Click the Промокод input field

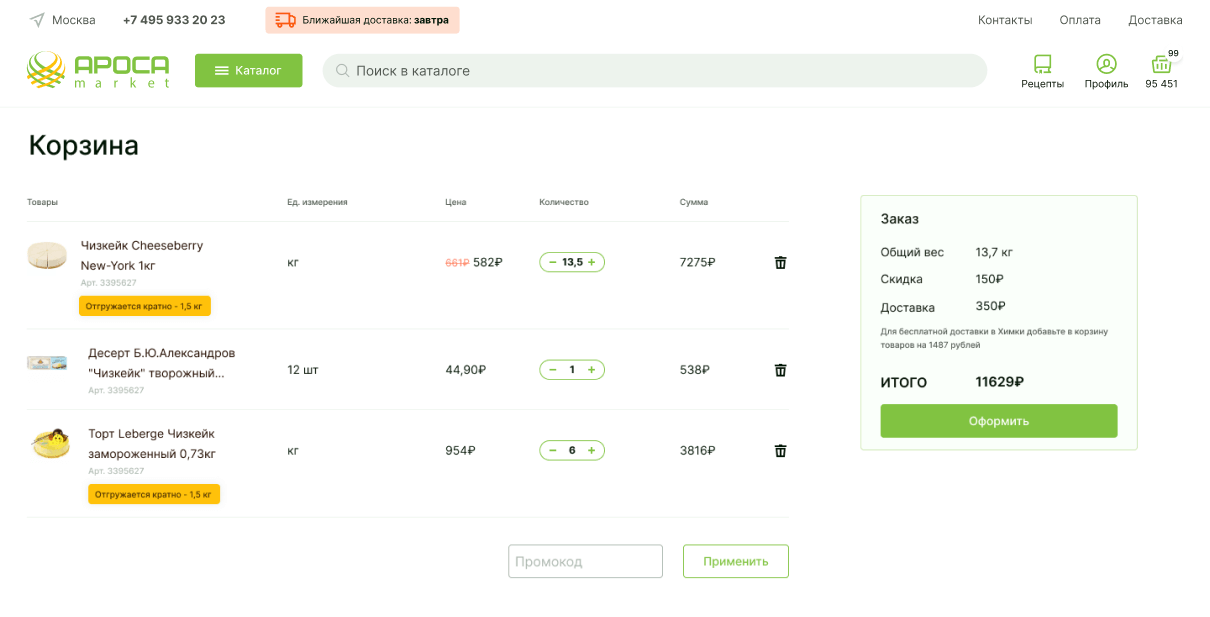(585, 561)
